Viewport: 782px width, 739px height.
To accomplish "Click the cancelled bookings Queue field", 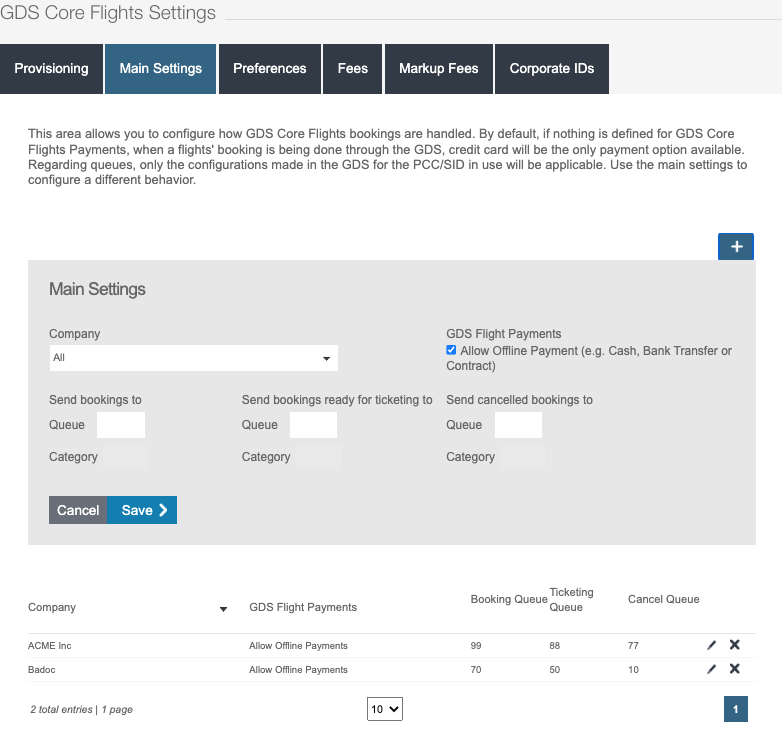I will [x=518, y=425].
